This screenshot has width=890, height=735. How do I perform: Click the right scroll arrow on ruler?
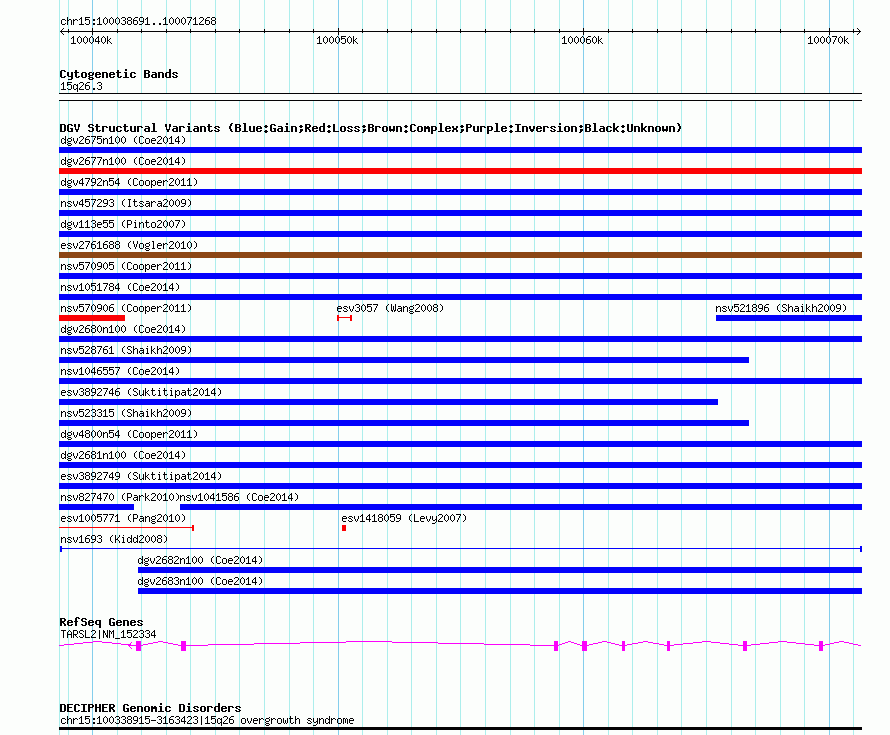[858, 32]
